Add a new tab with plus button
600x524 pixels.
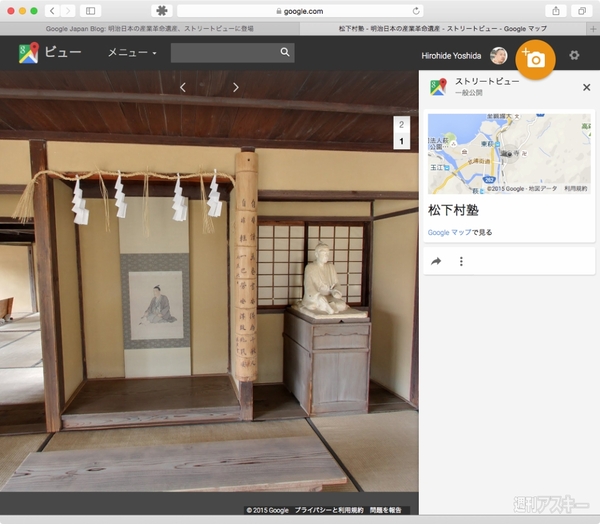pyautogui.click(x=593, y=29)
